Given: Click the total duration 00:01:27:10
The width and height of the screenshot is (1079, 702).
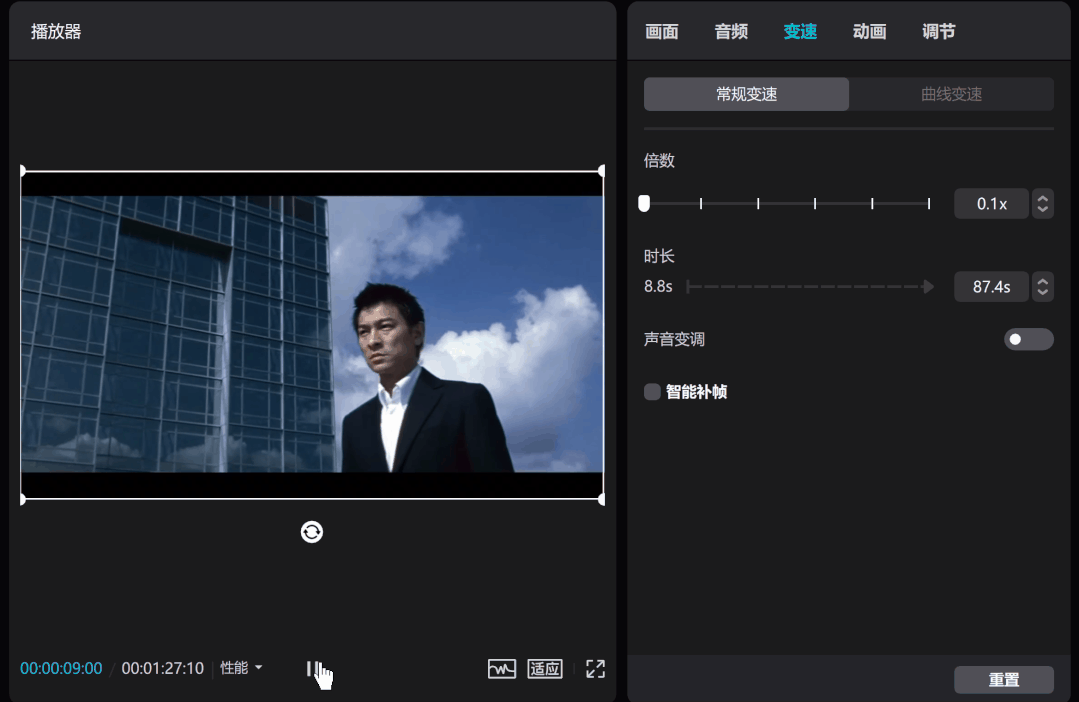Looking at the screenshot, I should 163,668.
